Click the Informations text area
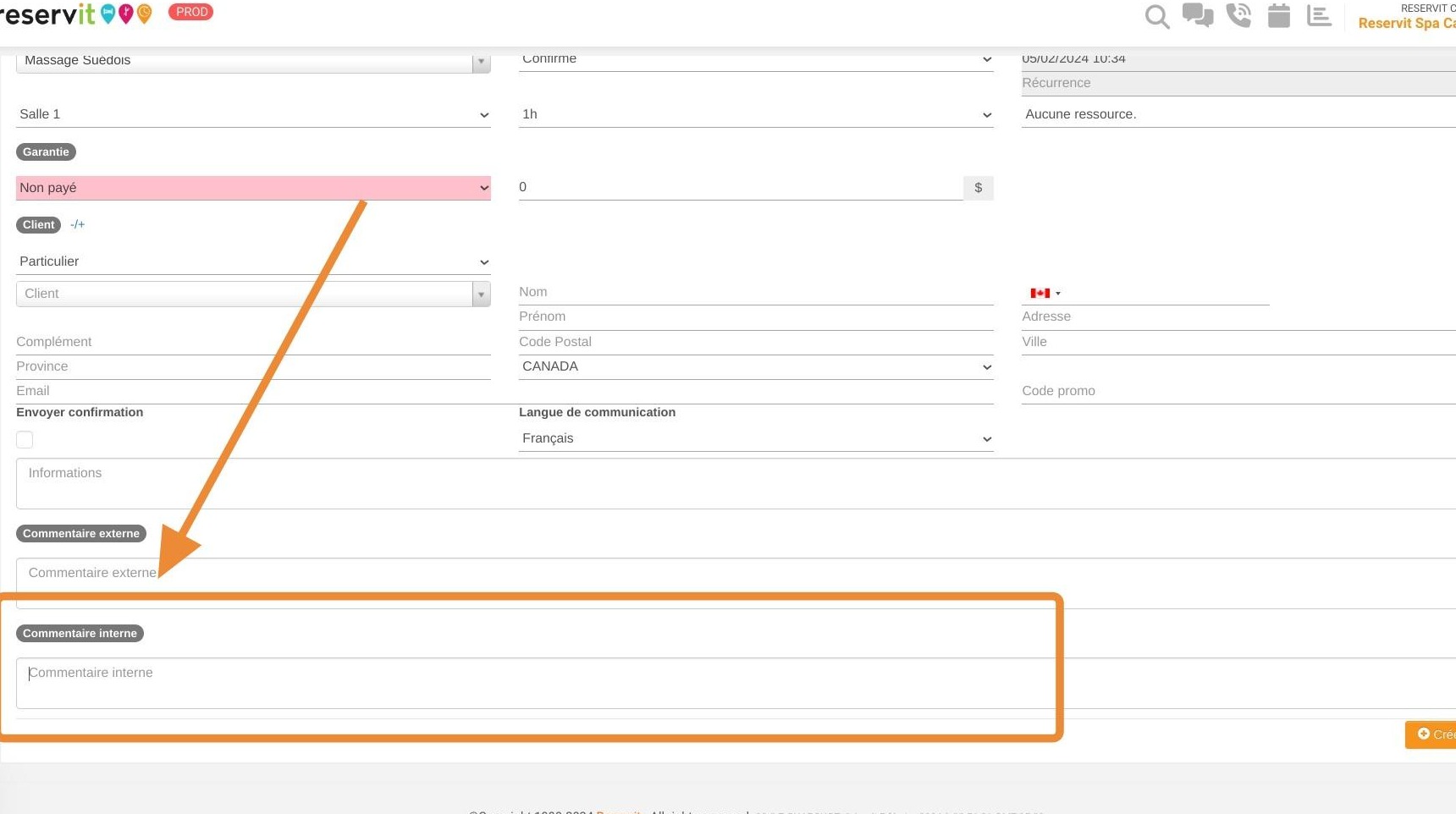This screenshot has width=1456, height=814. pos(736,484)
